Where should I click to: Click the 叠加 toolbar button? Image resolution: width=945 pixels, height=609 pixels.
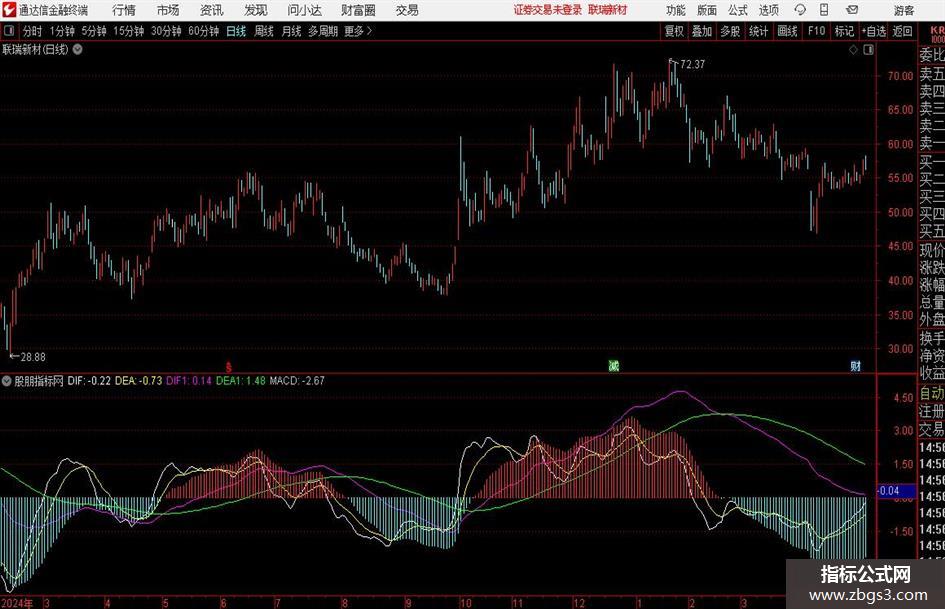(702, 31)
